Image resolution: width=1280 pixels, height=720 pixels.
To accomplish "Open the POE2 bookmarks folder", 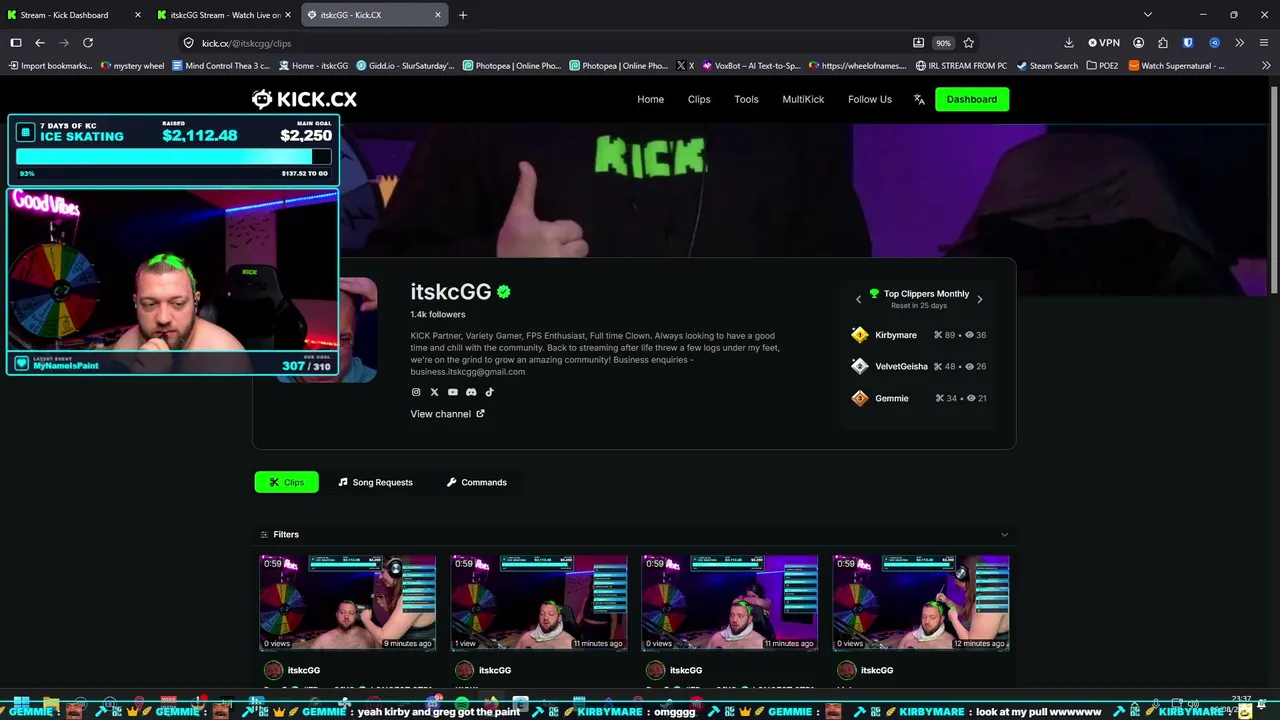I will pyautogui.click(x=1102, y=66).
